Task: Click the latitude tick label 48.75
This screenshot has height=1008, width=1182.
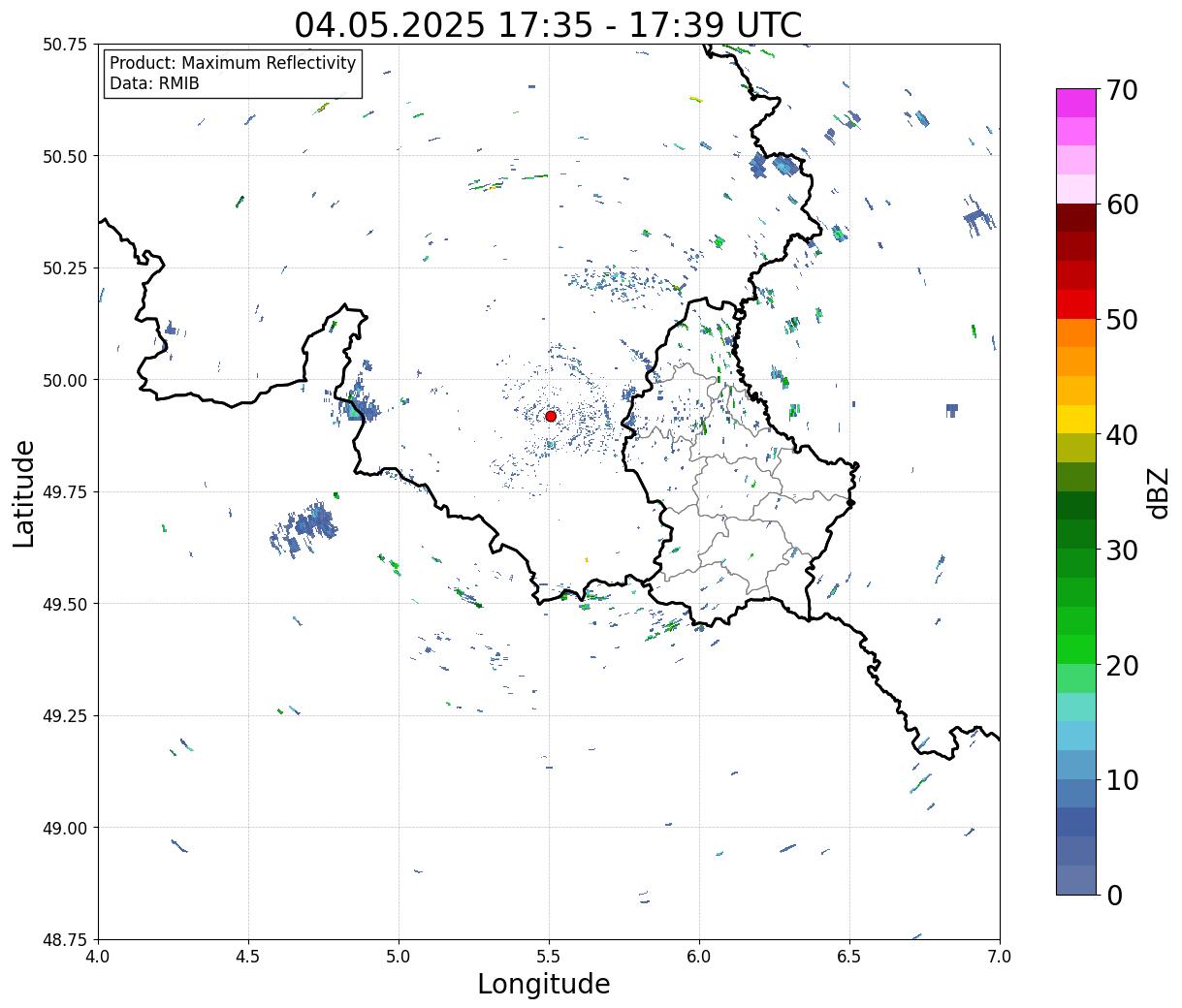Action: (65, 939)
